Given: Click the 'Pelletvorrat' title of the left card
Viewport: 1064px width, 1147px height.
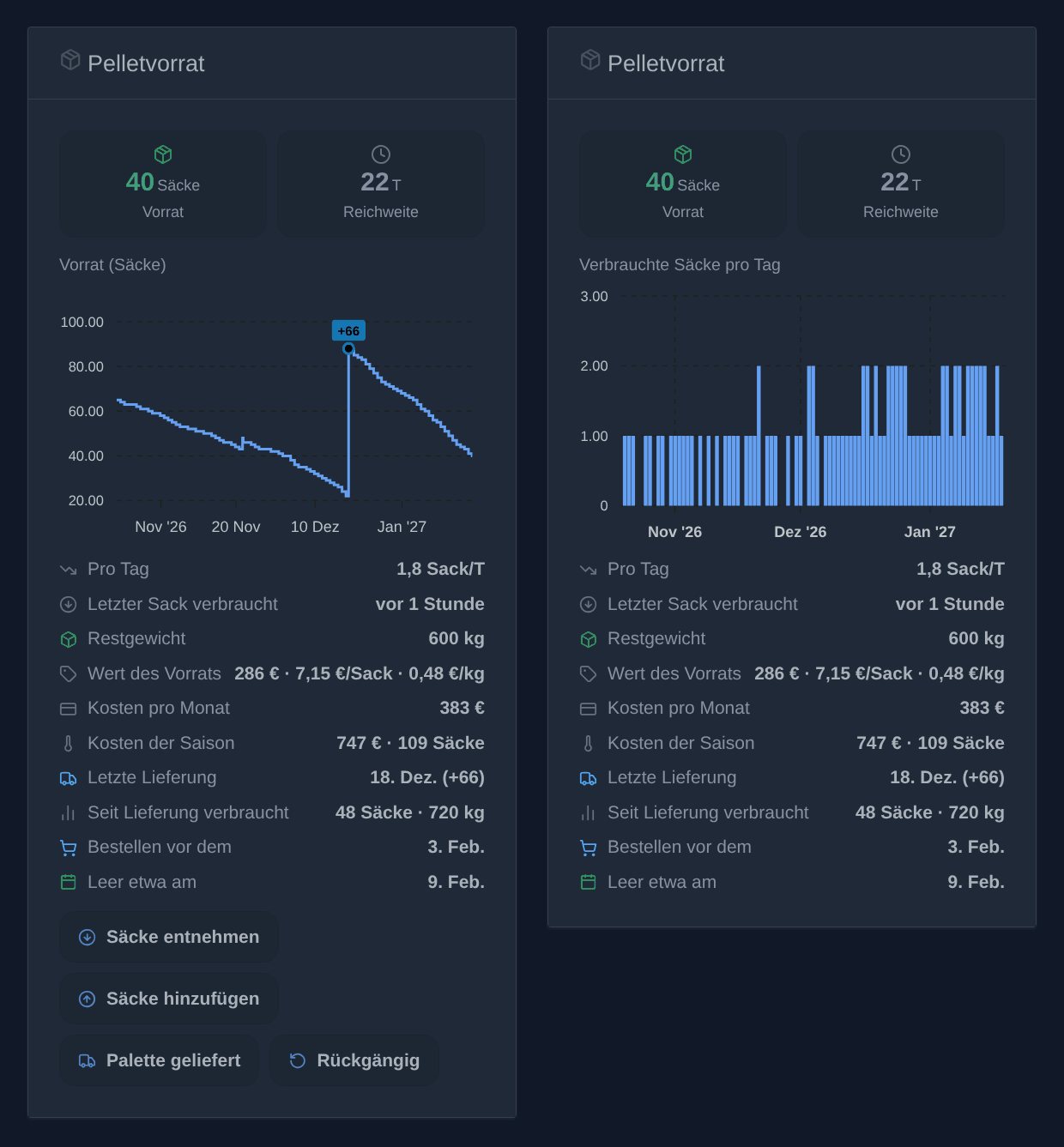Looking at the screenshot, I should (x=146, y=63).
